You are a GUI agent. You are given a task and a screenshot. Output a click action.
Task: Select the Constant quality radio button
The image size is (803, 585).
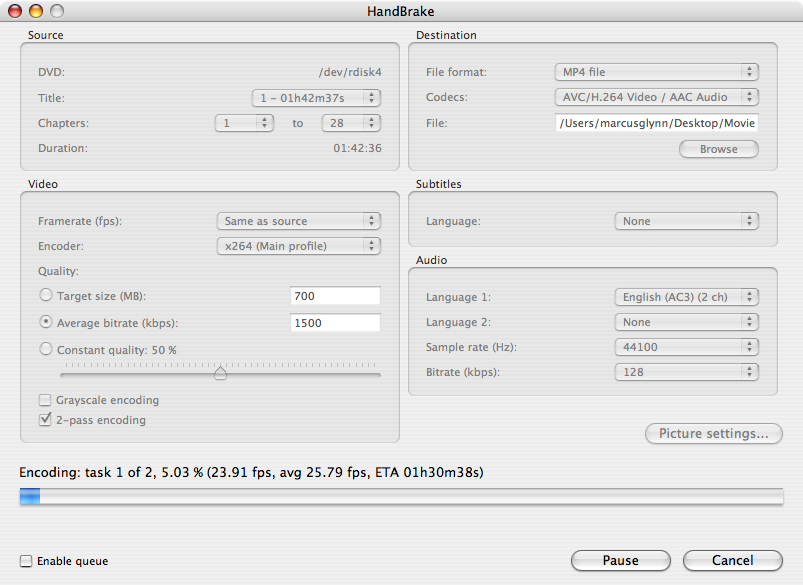pos(46,349)
